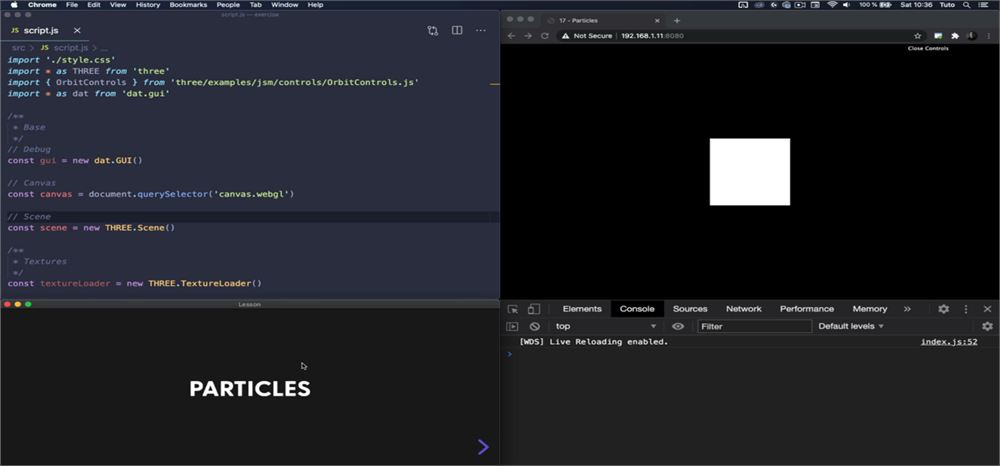Reload the Particles page in Chrome
1000x466 pixels.
545,36
